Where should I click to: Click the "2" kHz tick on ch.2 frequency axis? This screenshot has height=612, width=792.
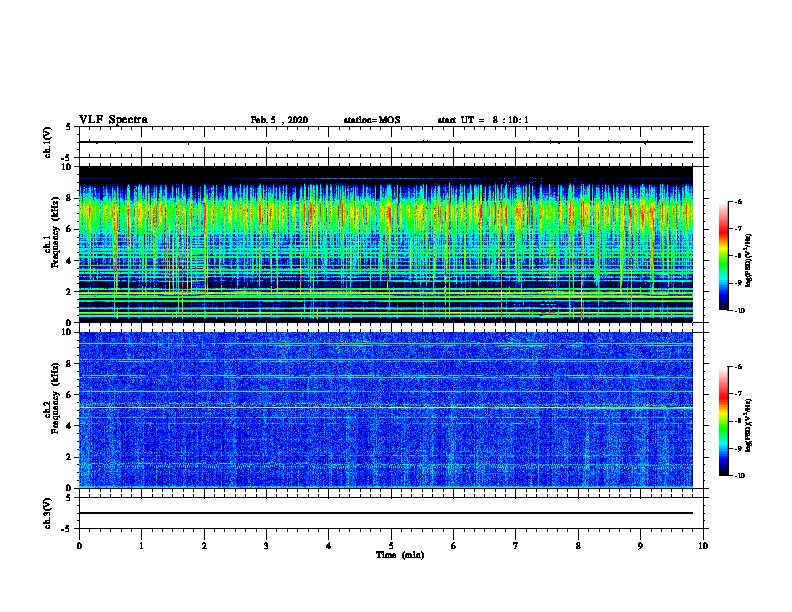tap(69, 457)
